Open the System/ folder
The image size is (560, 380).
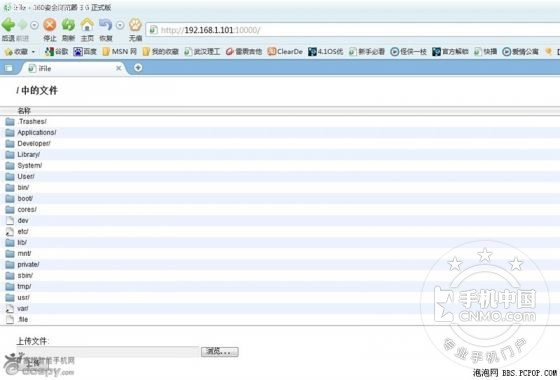point(30,166)
